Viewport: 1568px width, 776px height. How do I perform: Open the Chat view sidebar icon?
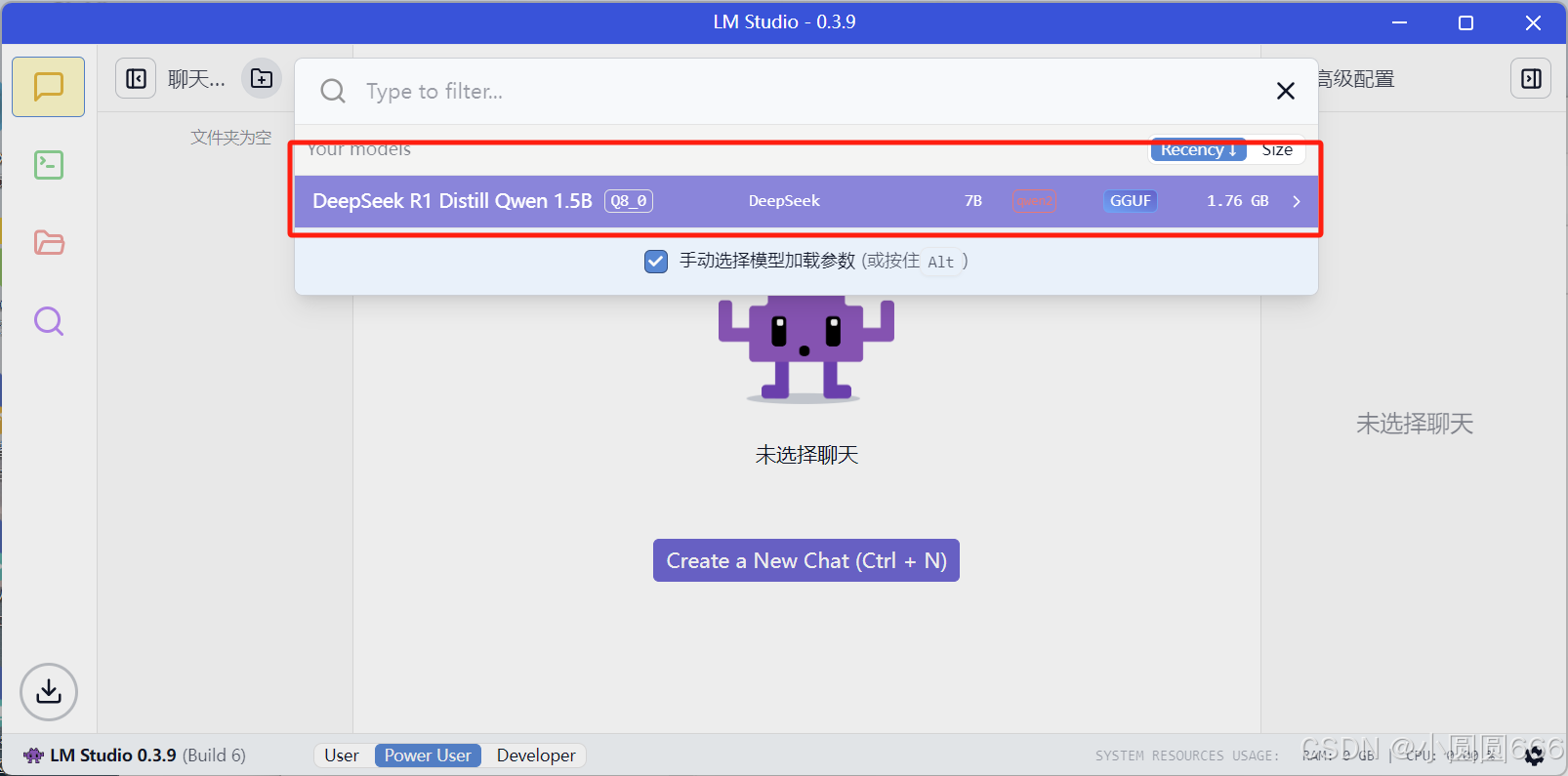coord(48,87)
